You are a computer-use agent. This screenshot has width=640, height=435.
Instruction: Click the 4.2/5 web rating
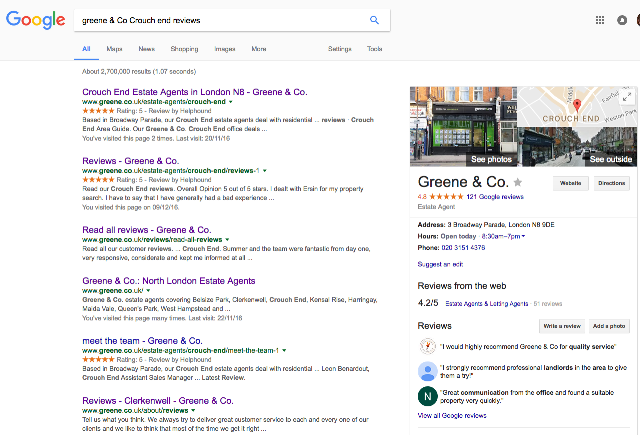428,303
